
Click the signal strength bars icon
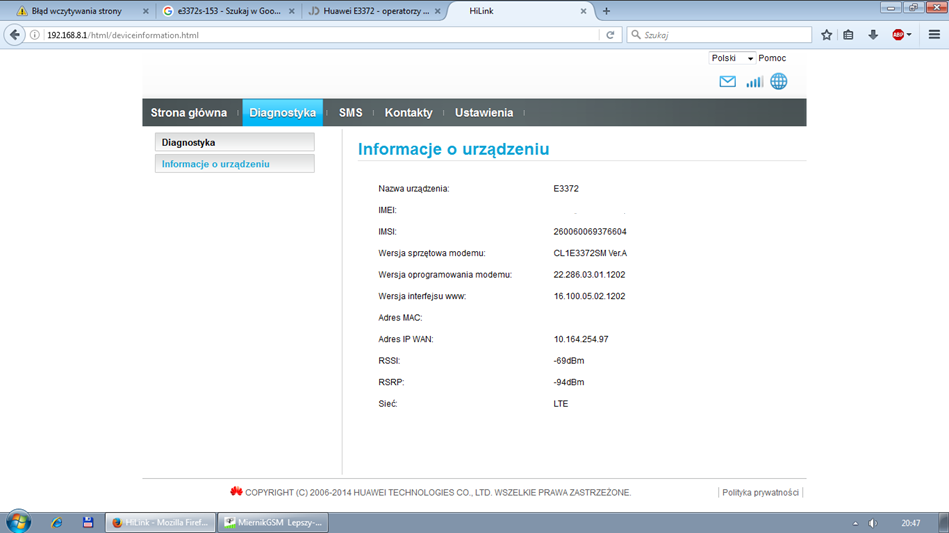click(x=754, y=82)
